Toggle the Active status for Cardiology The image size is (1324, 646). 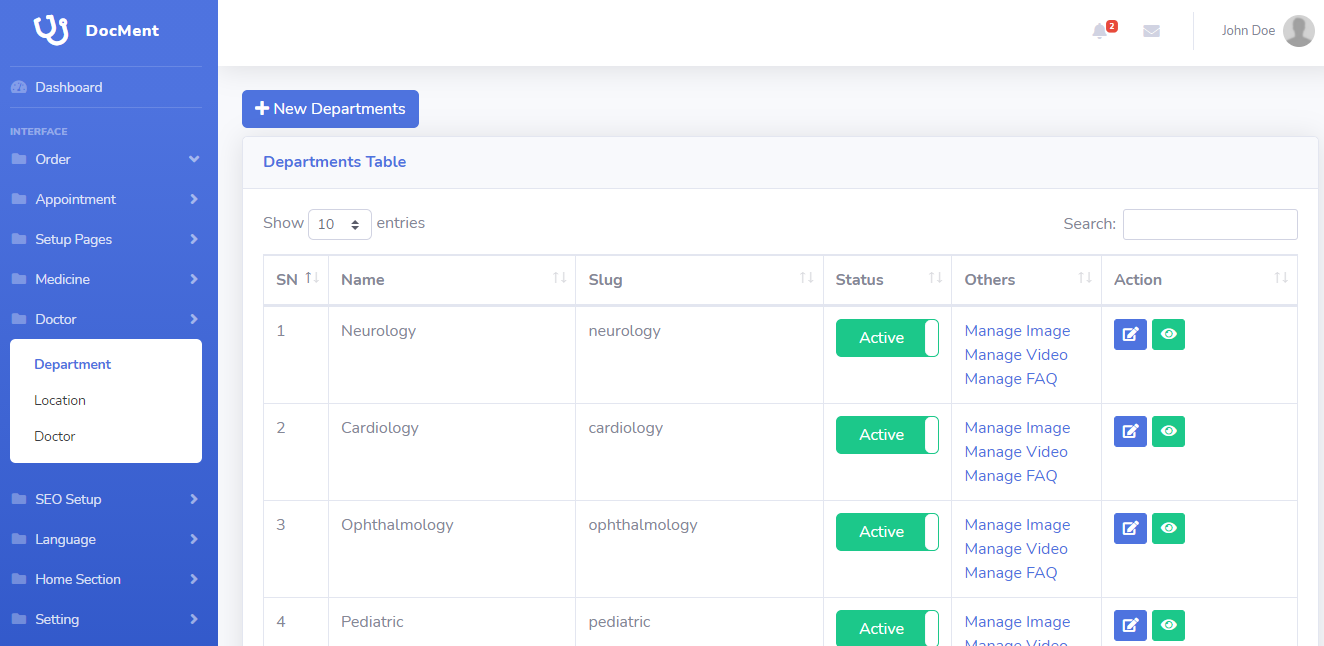(887, 435)
